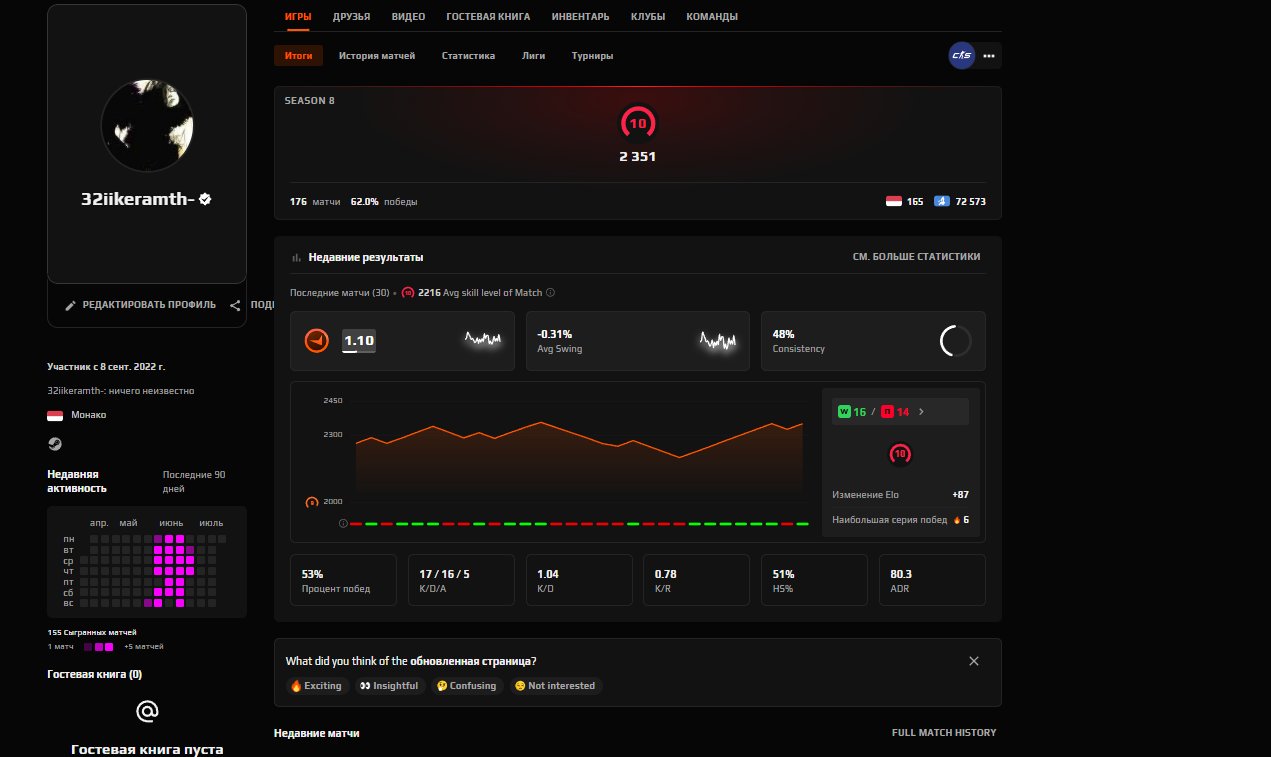
Task: Select the K/D/A 17 / 16 / 5 card
Action: [x=461, y=580]
